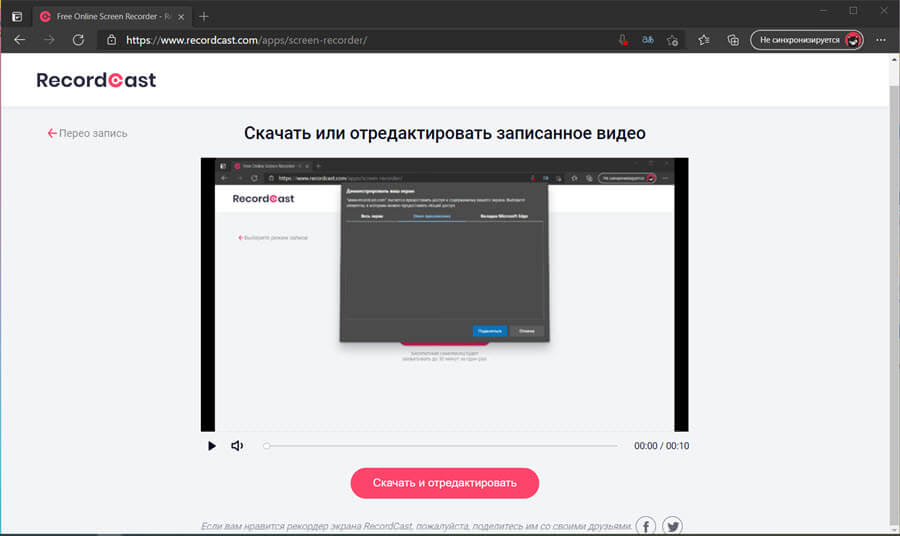Click the recorded video preview
Viewport: 900px width, 536px height.
[444, 294]
